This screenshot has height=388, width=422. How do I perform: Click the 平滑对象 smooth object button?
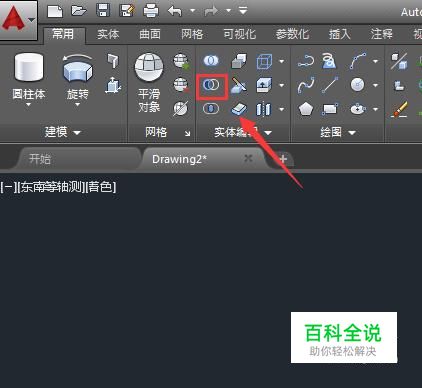(149, 82)
